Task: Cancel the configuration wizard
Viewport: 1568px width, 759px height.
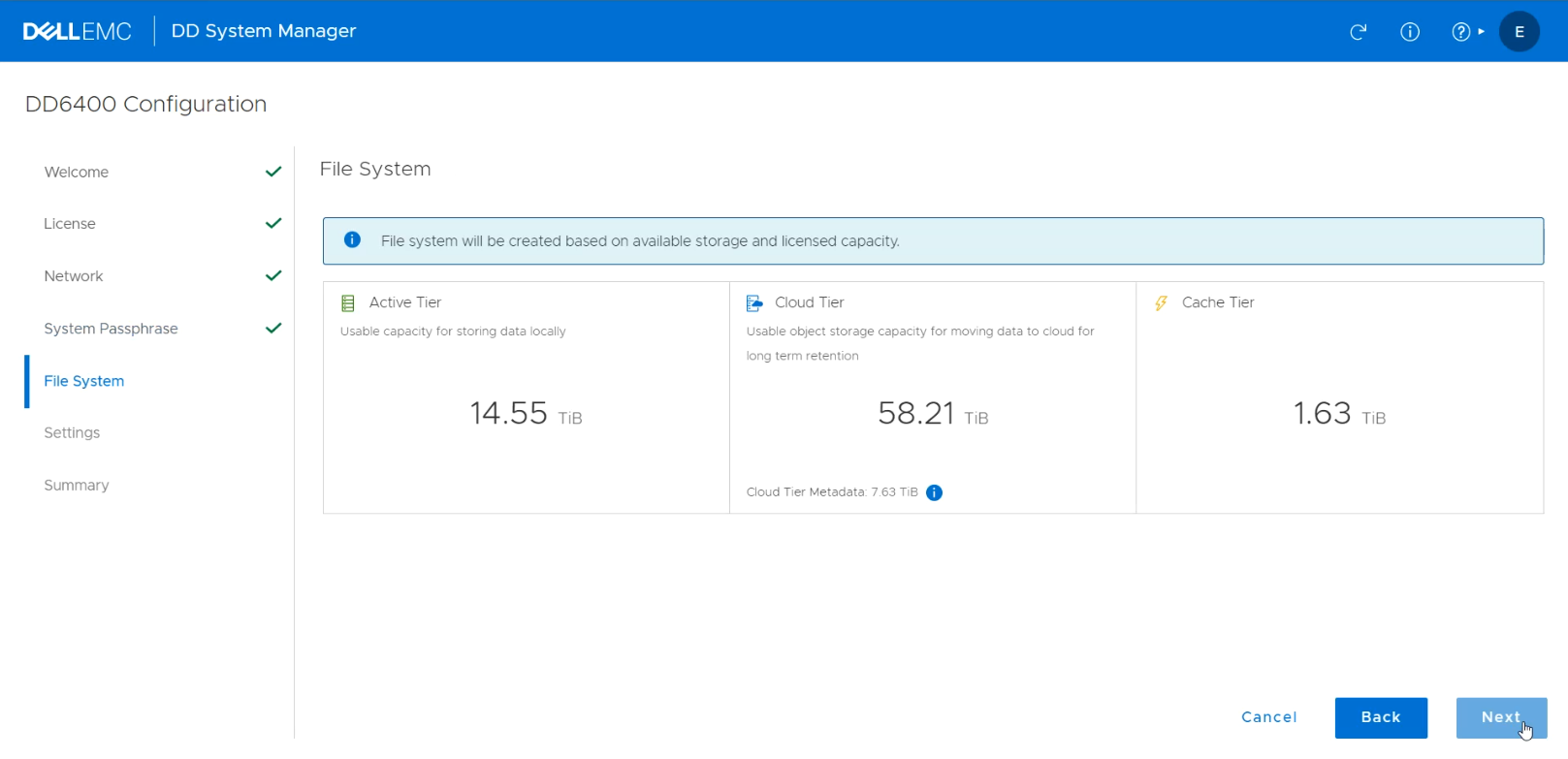Action: tap(1268, 717)
